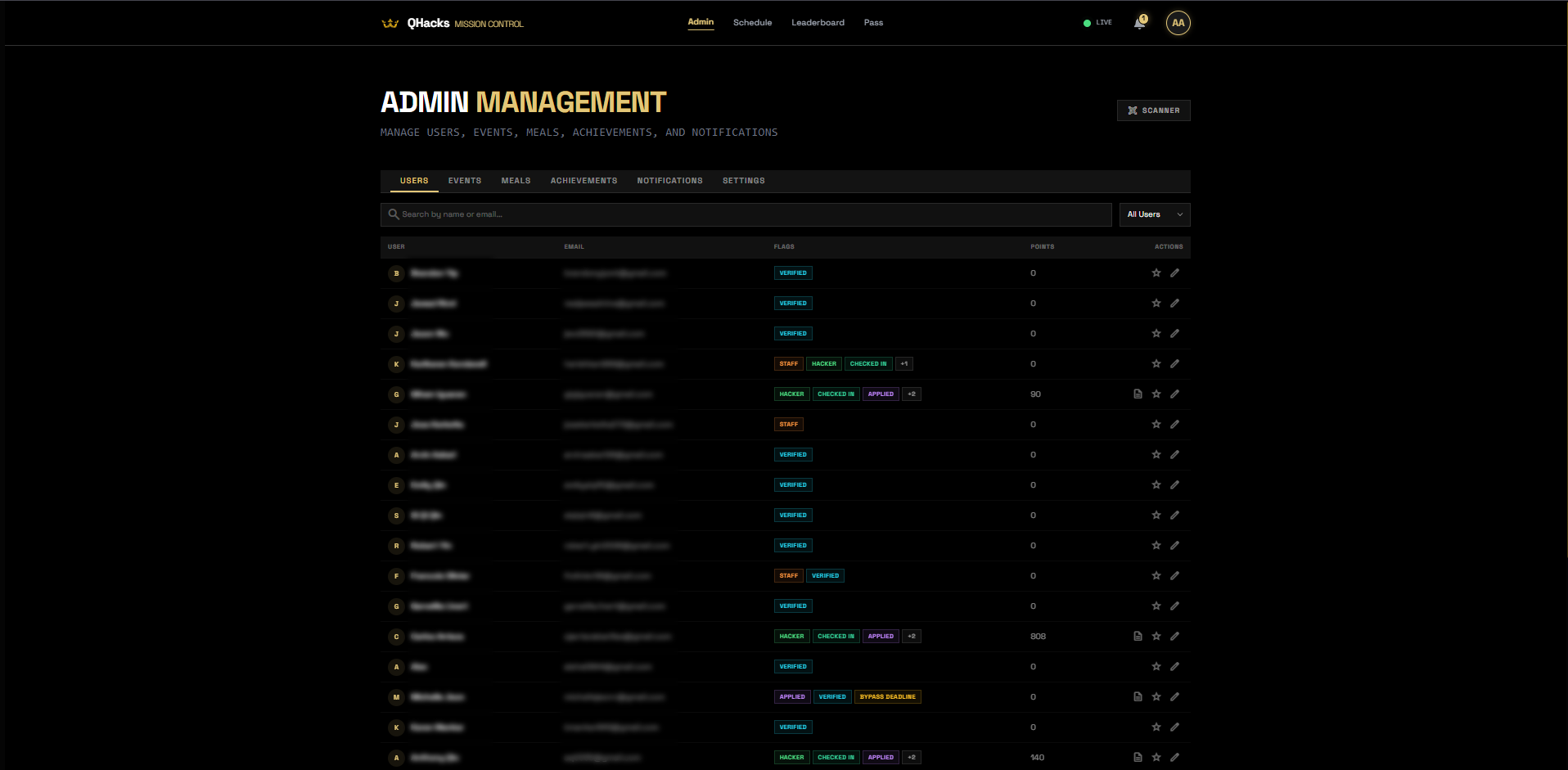Open document icon for the 90-point user
This screenshot has width=1568, height=770.
pyautogui.click(x=1138, y=394)
